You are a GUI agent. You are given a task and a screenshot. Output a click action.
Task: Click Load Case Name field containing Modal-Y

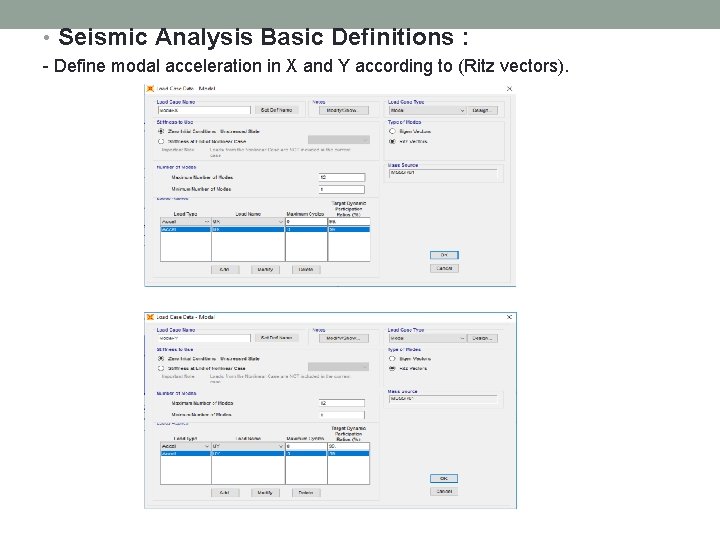pos(204,338)
